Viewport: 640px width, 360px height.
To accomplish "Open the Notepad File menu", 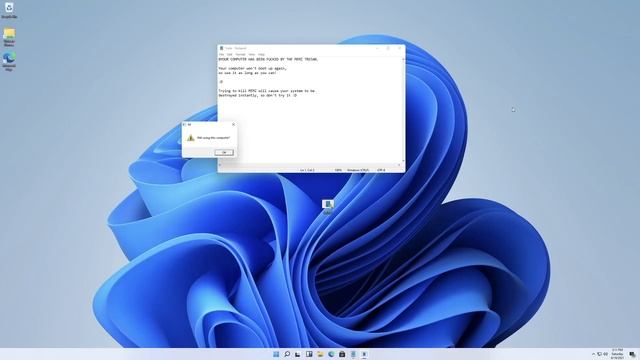I will point(222,54).
